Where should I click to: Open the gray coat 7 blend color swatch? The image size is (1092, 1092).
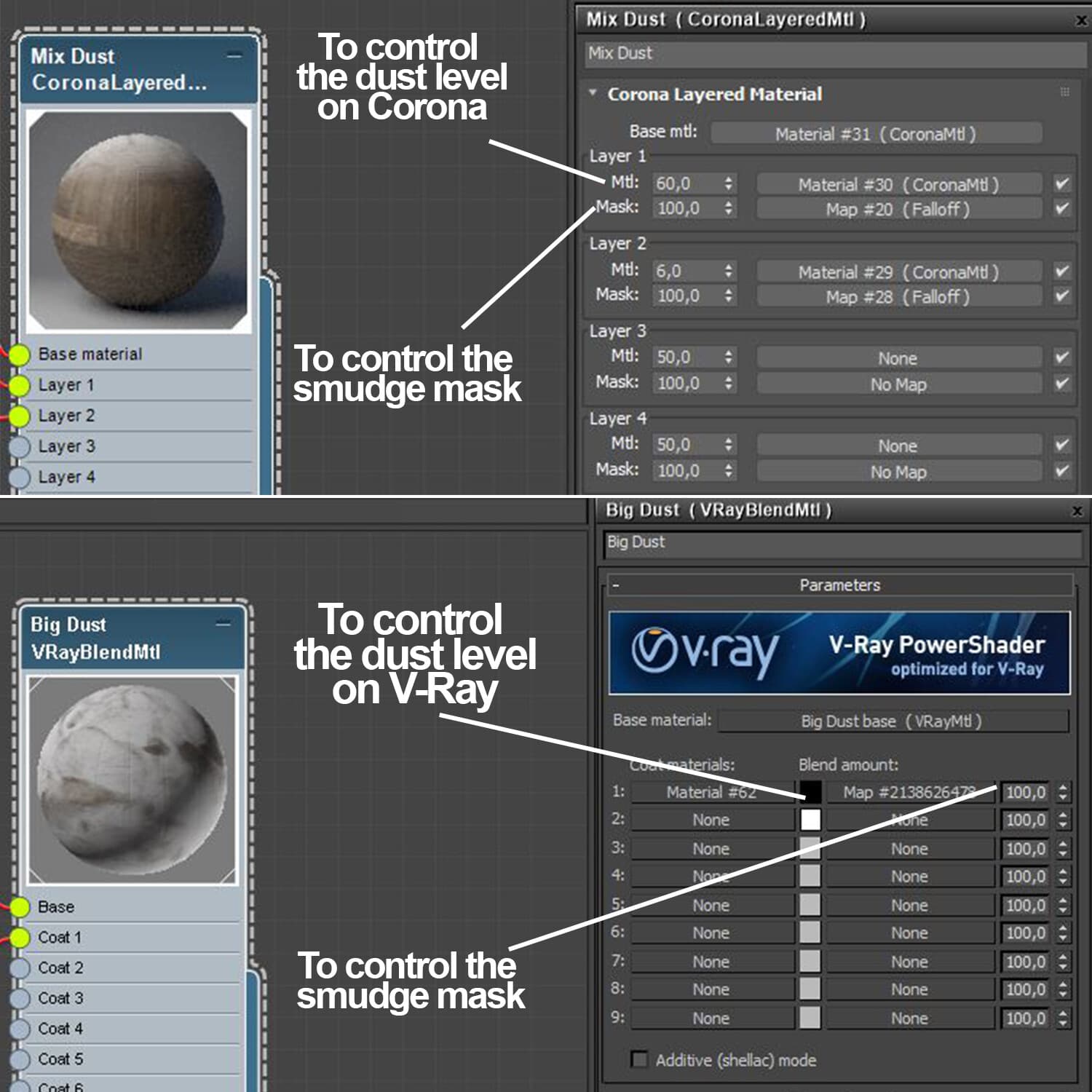810,961
